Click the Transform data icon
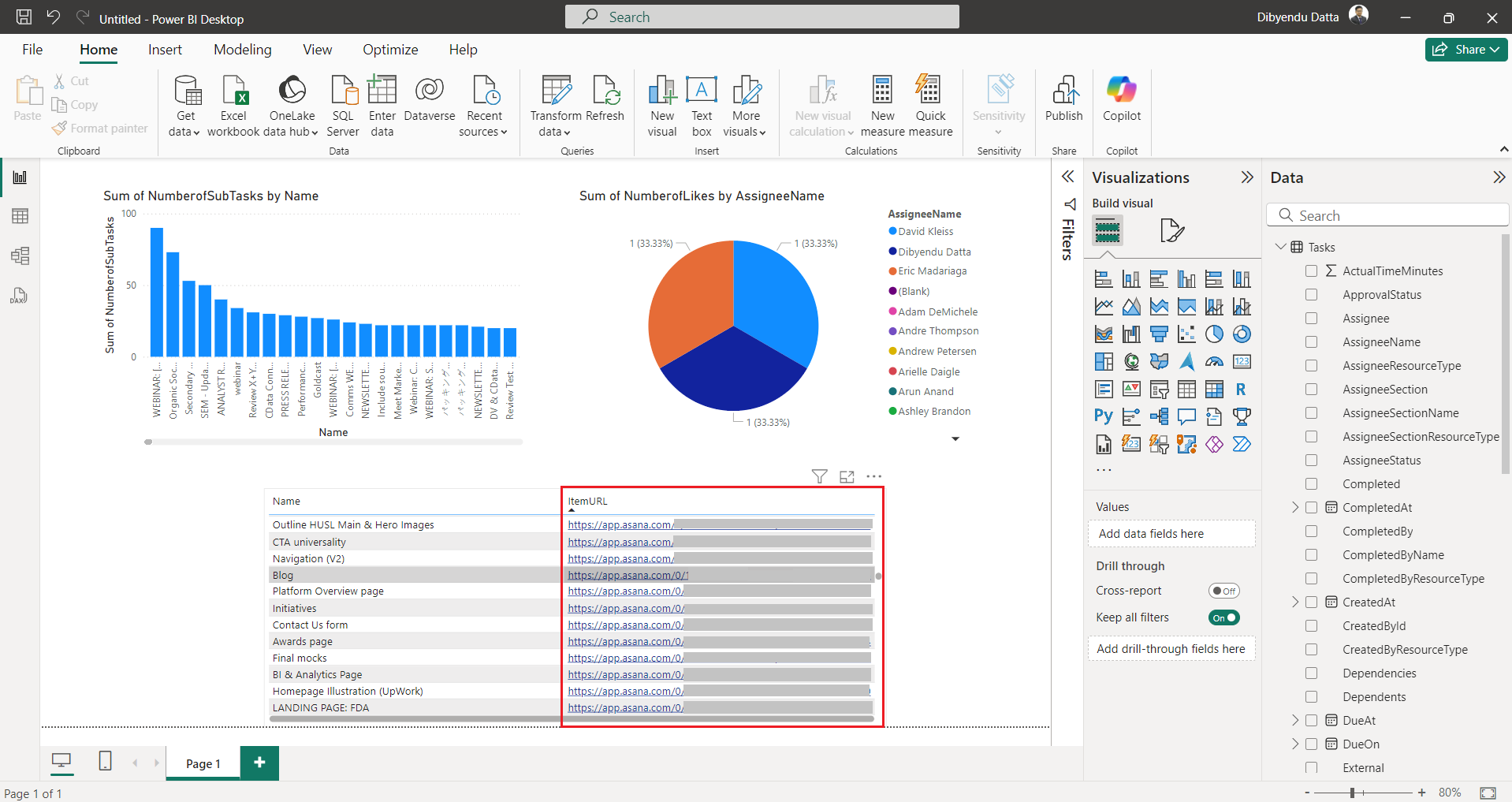Screen dimensions: 1512x802 click(556, 91)
